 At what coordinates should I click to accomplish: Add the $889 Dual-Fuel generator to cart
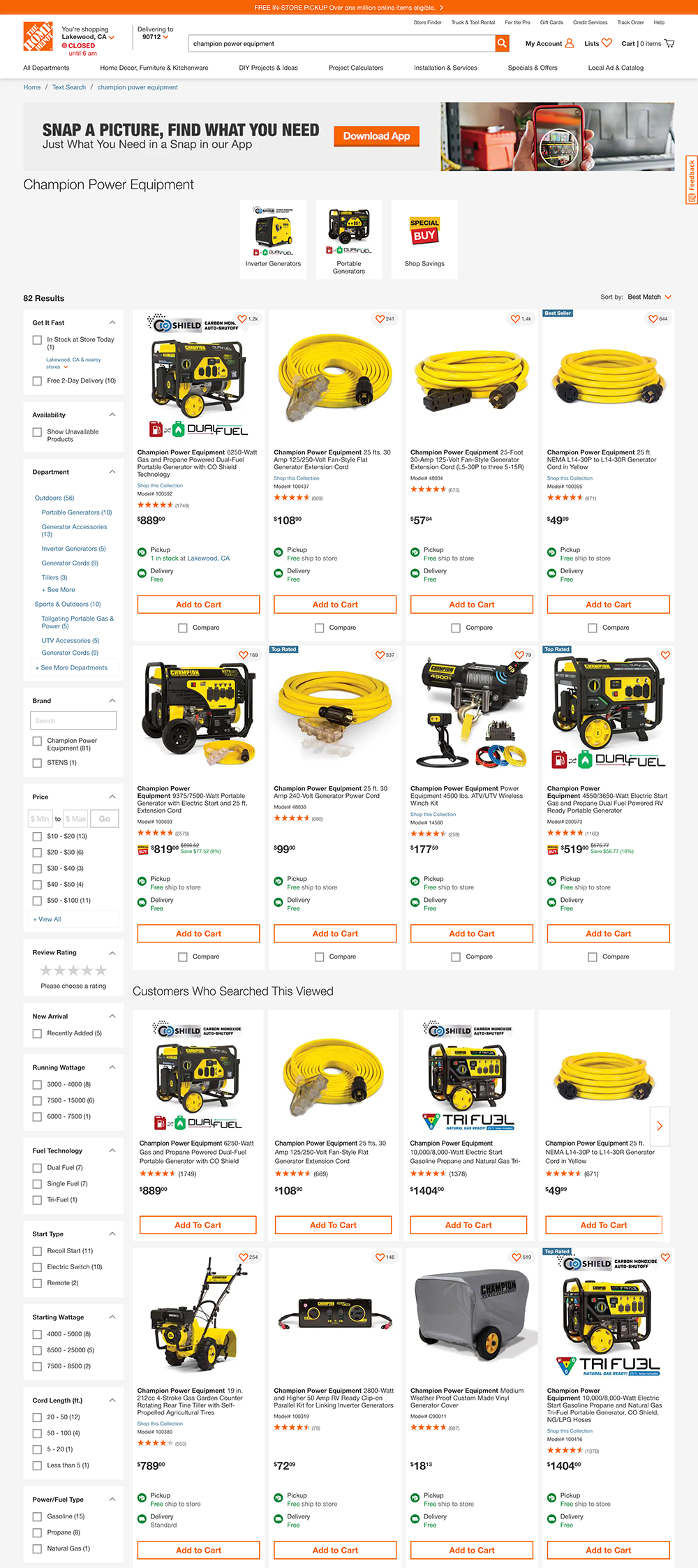[198, 605]
